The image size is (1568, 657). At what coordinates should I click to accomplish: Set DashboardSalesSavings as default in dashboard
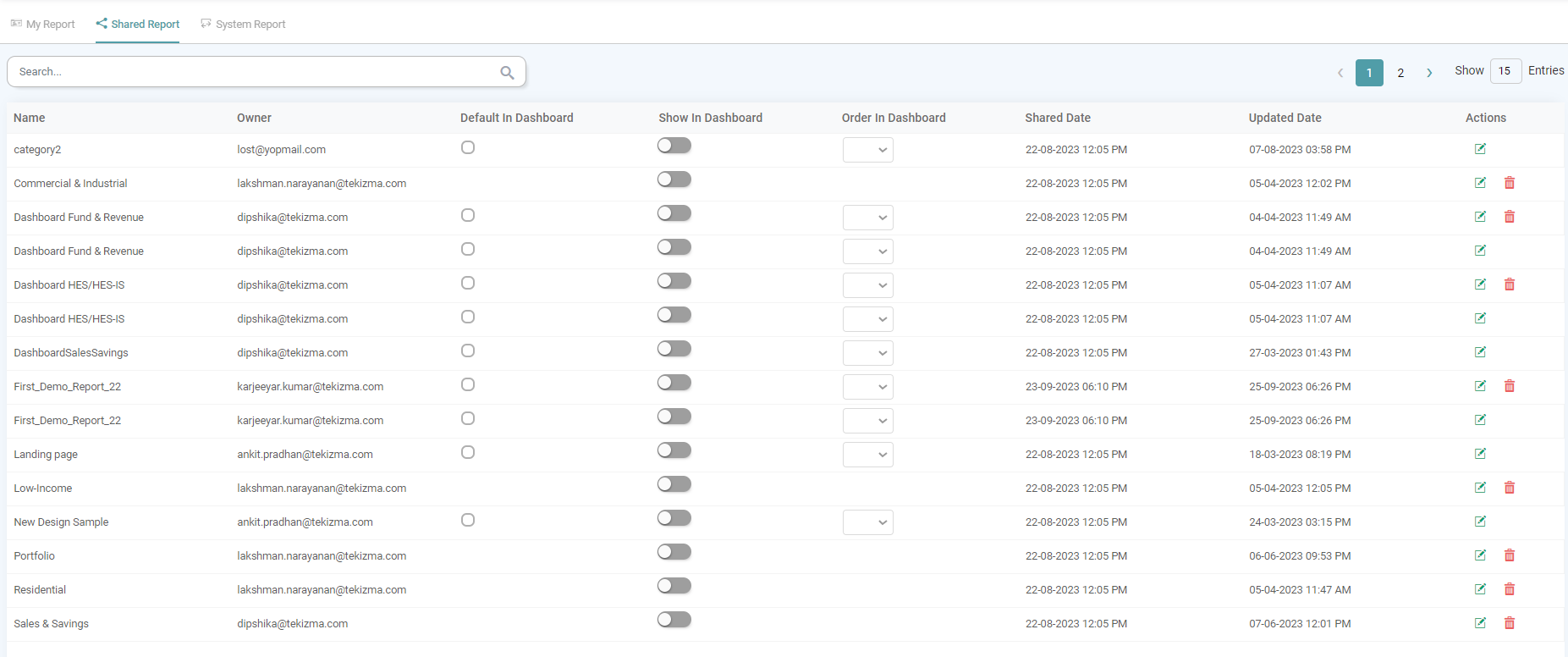468,351
